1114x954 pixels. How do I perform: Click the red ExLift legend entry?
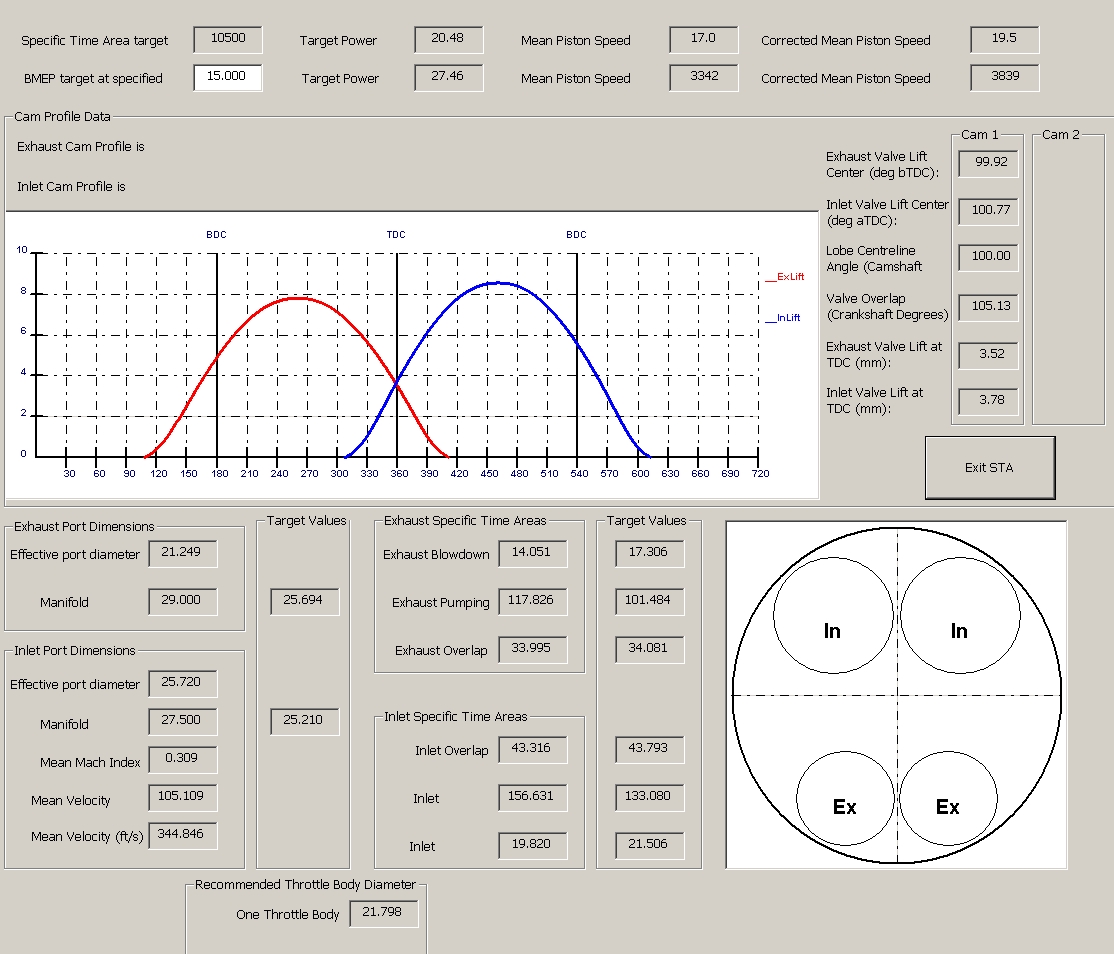[x=785, y=277]
